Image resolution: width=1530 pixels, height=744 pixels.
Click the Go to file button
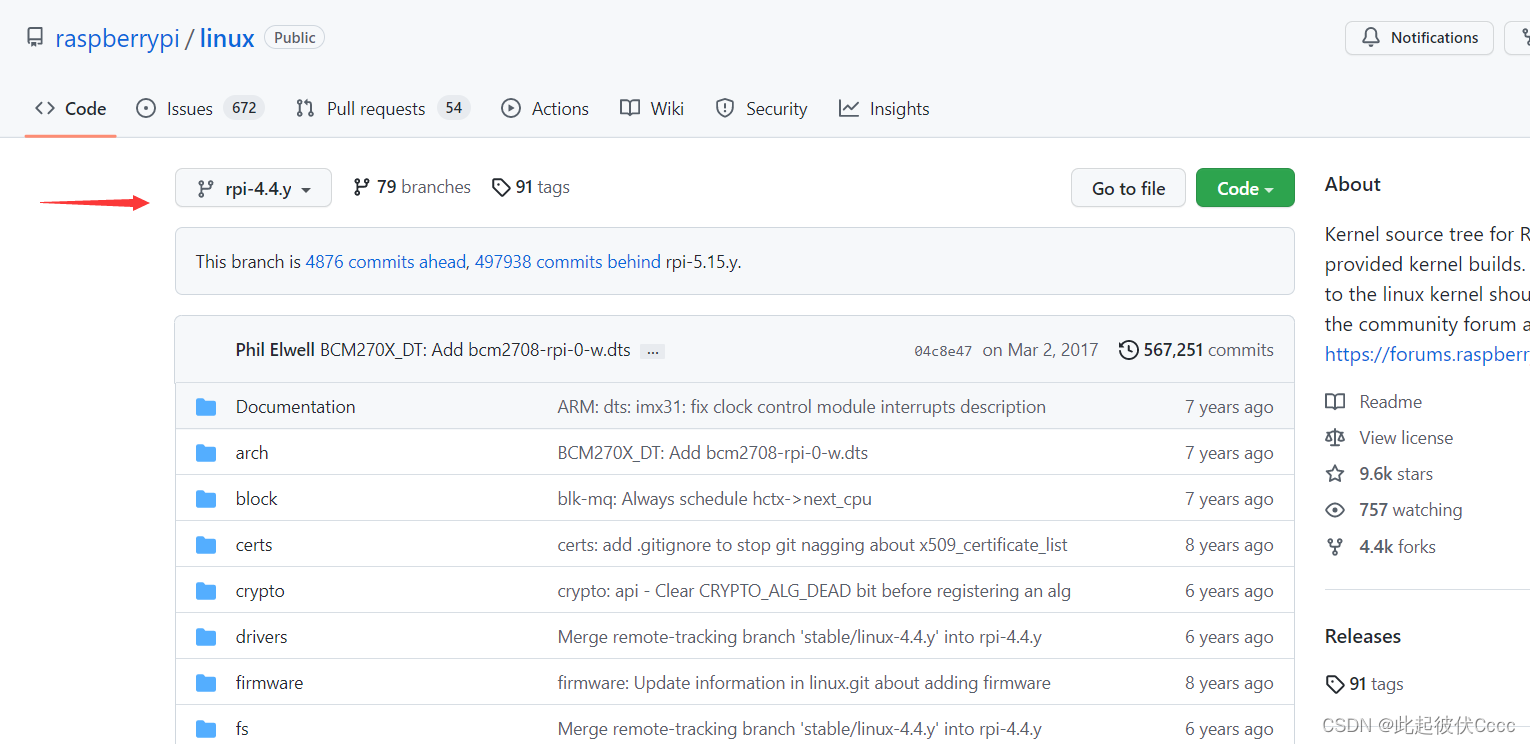(1128, 188)
